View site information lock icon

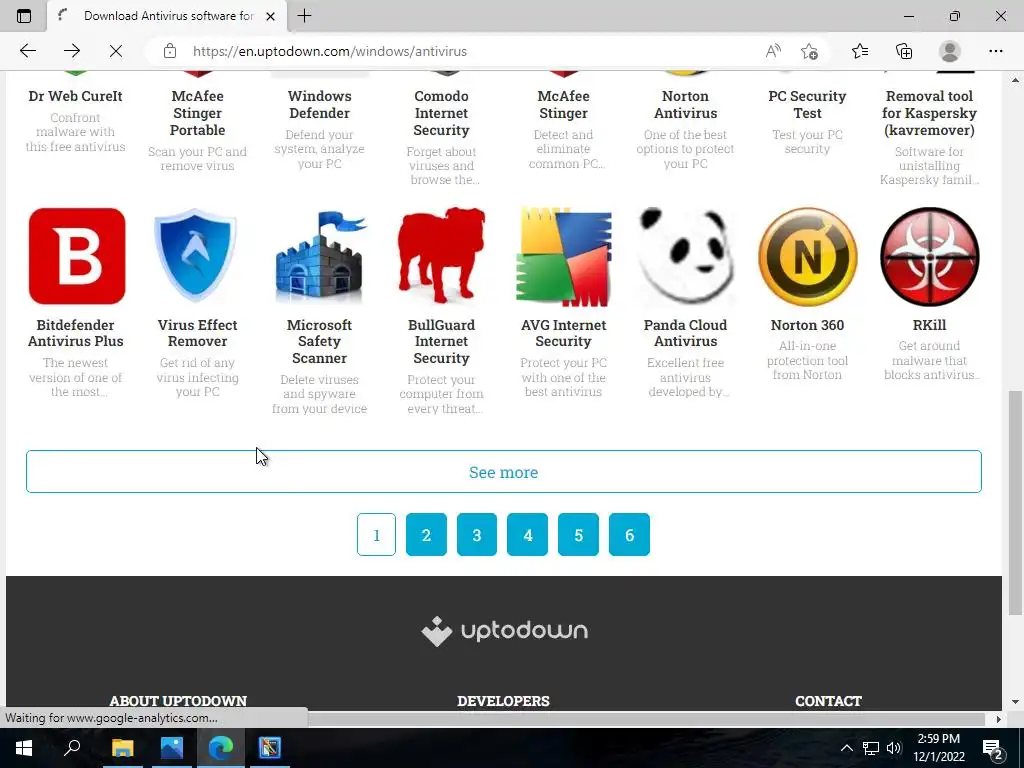[x=170, y=51]
